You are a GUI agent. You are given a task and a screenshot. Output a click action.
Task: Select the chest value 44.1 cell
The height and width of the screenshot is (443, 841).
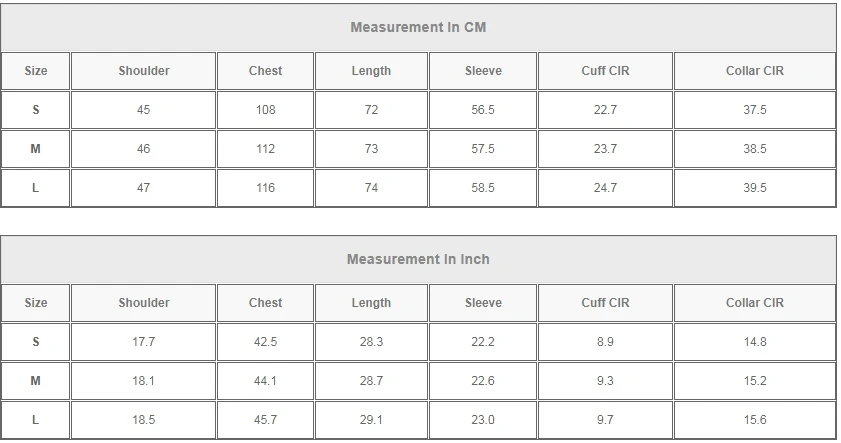pyautogui.click(x=265, y=381)
